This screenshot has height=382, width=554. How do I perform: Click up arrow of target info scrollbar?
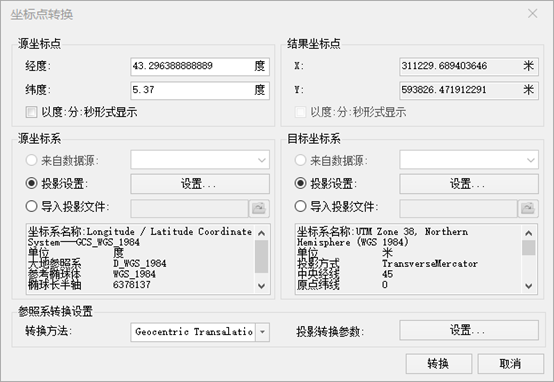[529, 233]
